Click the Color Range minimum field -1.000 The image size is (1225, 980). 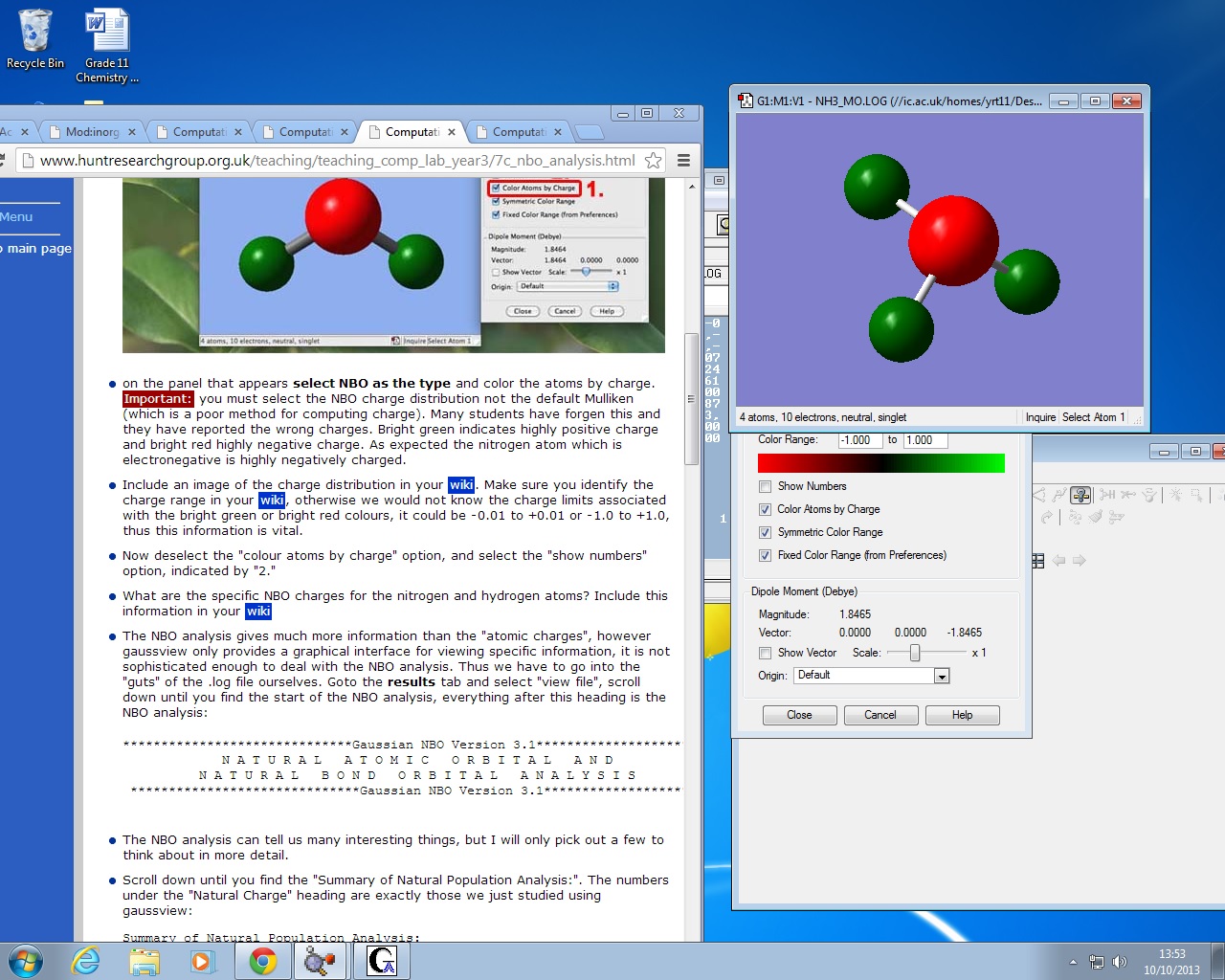tap(861, 440)
